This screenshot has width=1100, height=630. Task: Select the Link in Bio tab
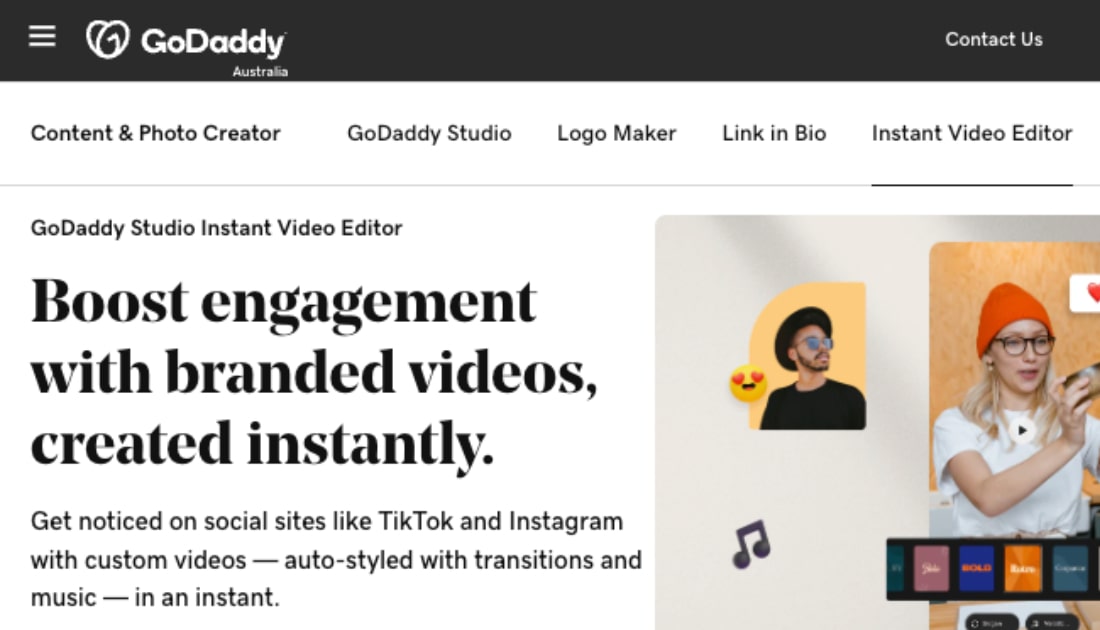774,133
